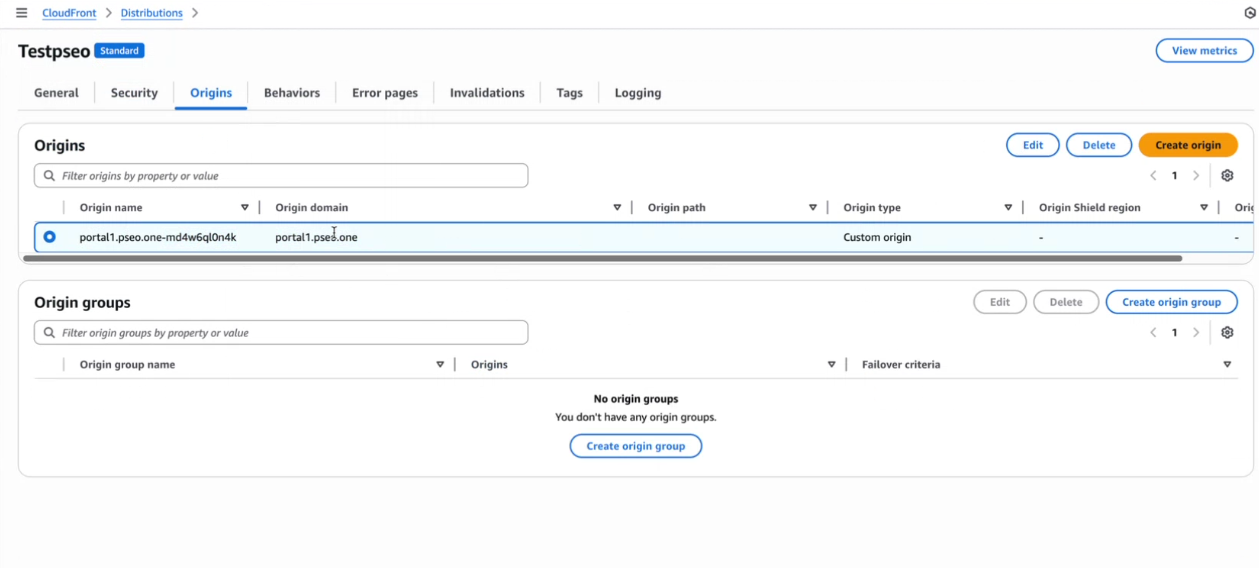Switch to the Invalidations tab
The width and height of the screenshot is (1259, 568).
(x=487, y=93)
